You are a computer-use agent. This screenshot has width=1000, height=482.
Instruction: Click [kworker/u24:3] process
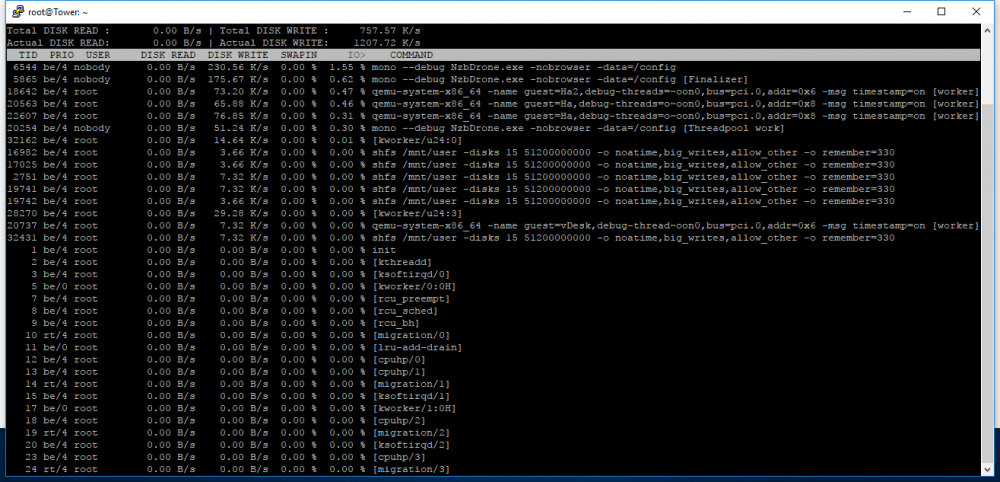tap(416, 214)
